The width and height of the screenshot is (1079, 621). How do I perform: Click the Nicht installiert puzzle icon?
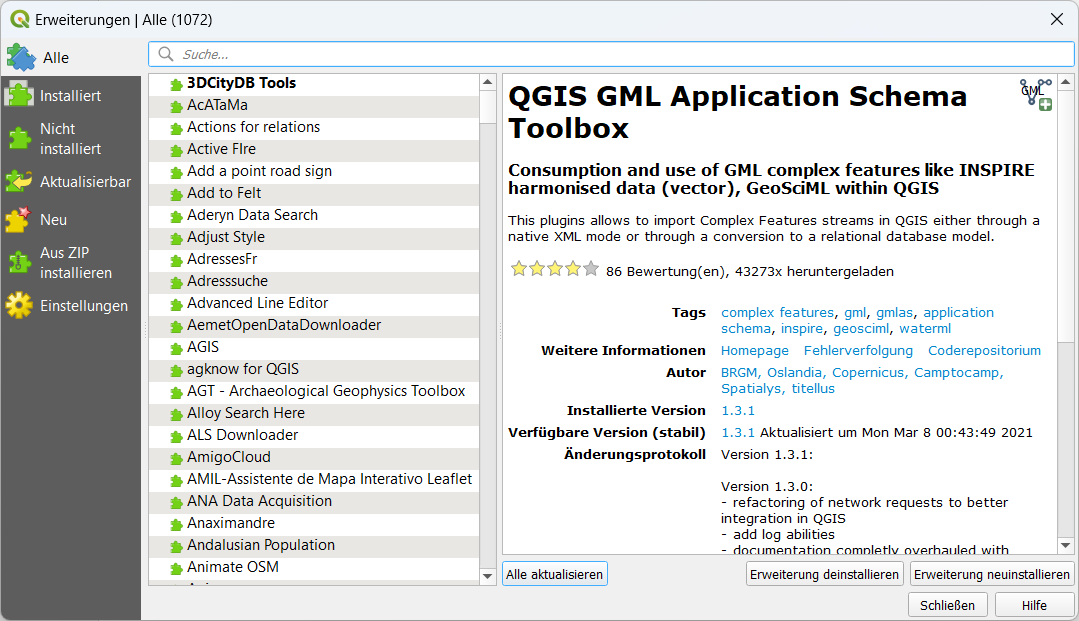click(20, 139)
